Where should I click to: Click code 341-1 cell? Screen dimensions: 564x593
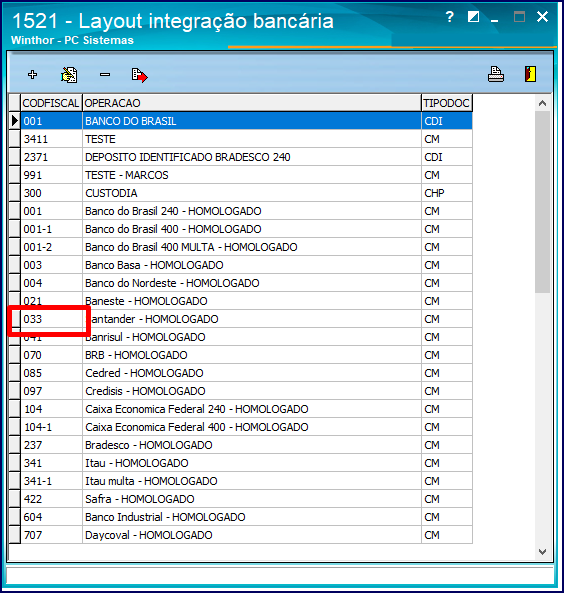(x=51, y=481)
